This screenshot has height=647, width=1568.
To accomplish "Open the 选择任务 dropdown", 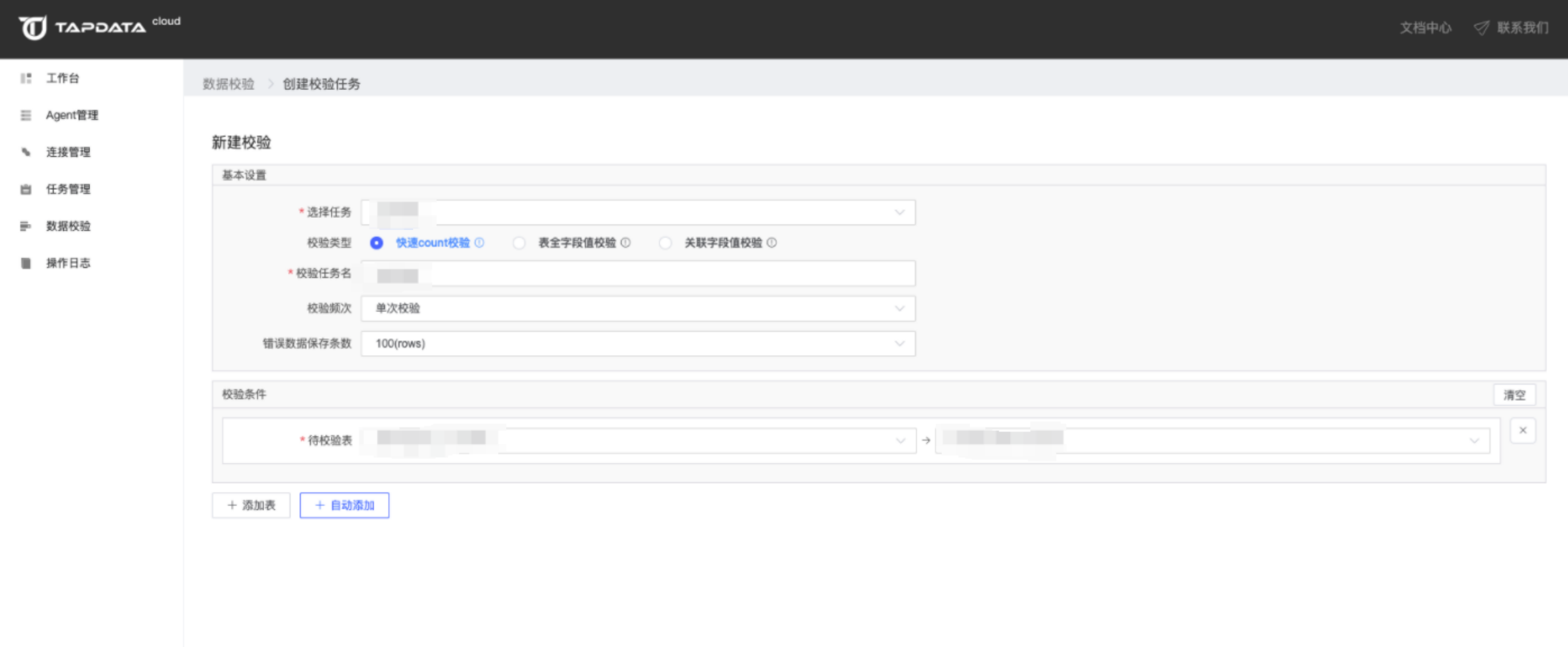I will [638, 212].
